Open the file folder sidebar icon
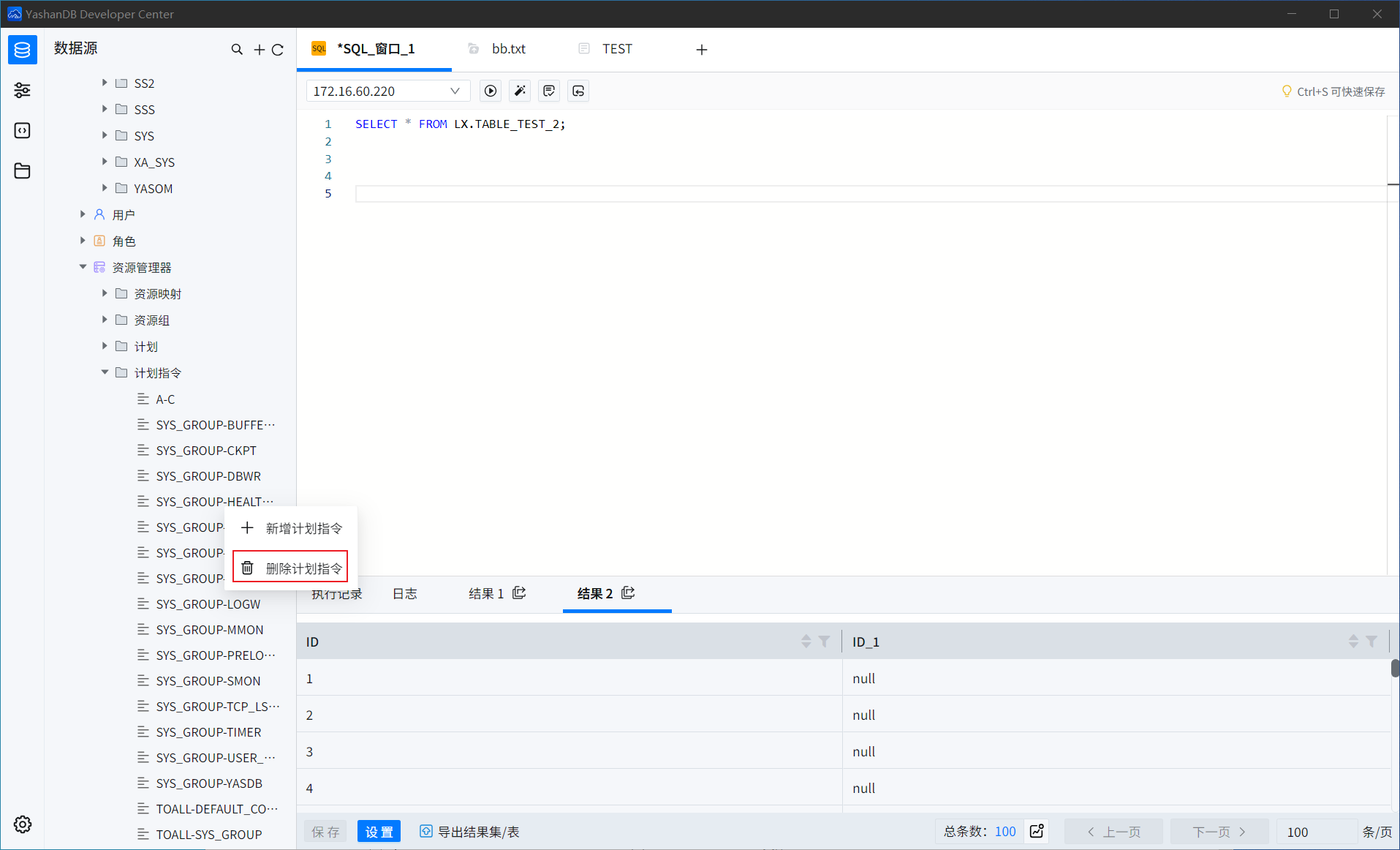Image resolution: width=1400 pixels, height=850 pixels. [x=22, y=170]
